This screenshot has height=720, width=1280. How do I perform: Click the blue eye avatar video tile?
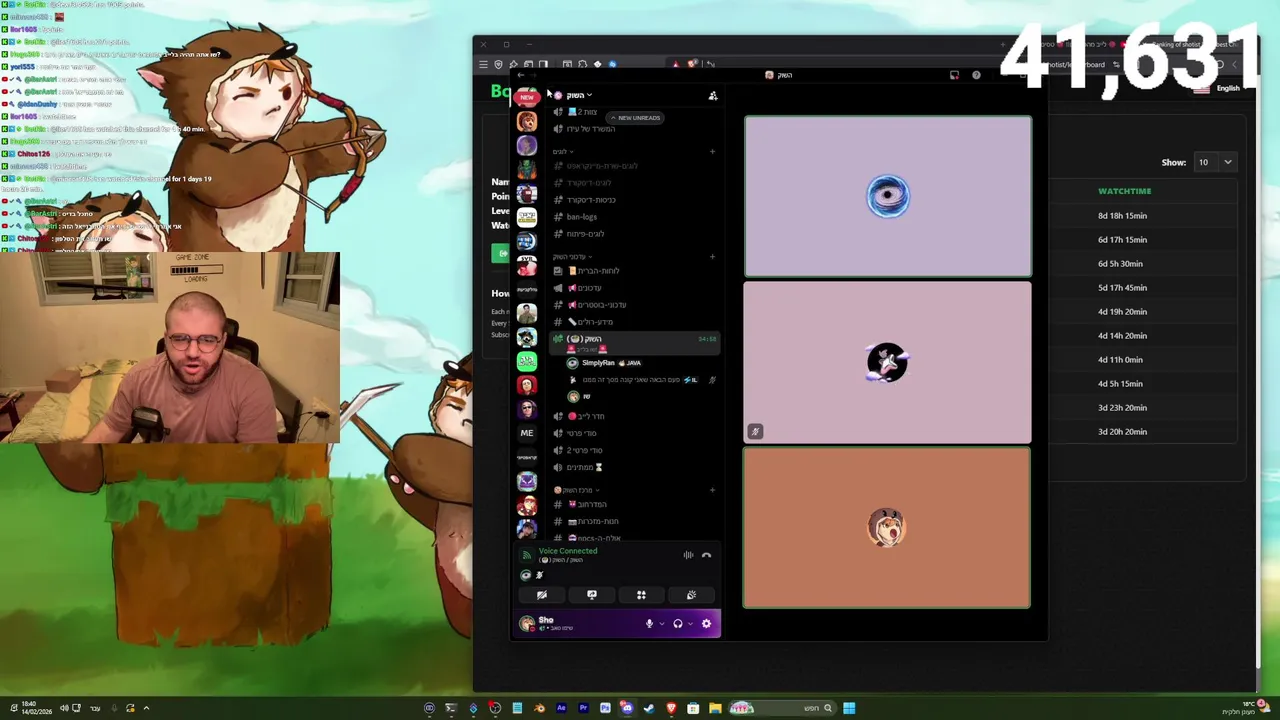click(x=888, y=196)
